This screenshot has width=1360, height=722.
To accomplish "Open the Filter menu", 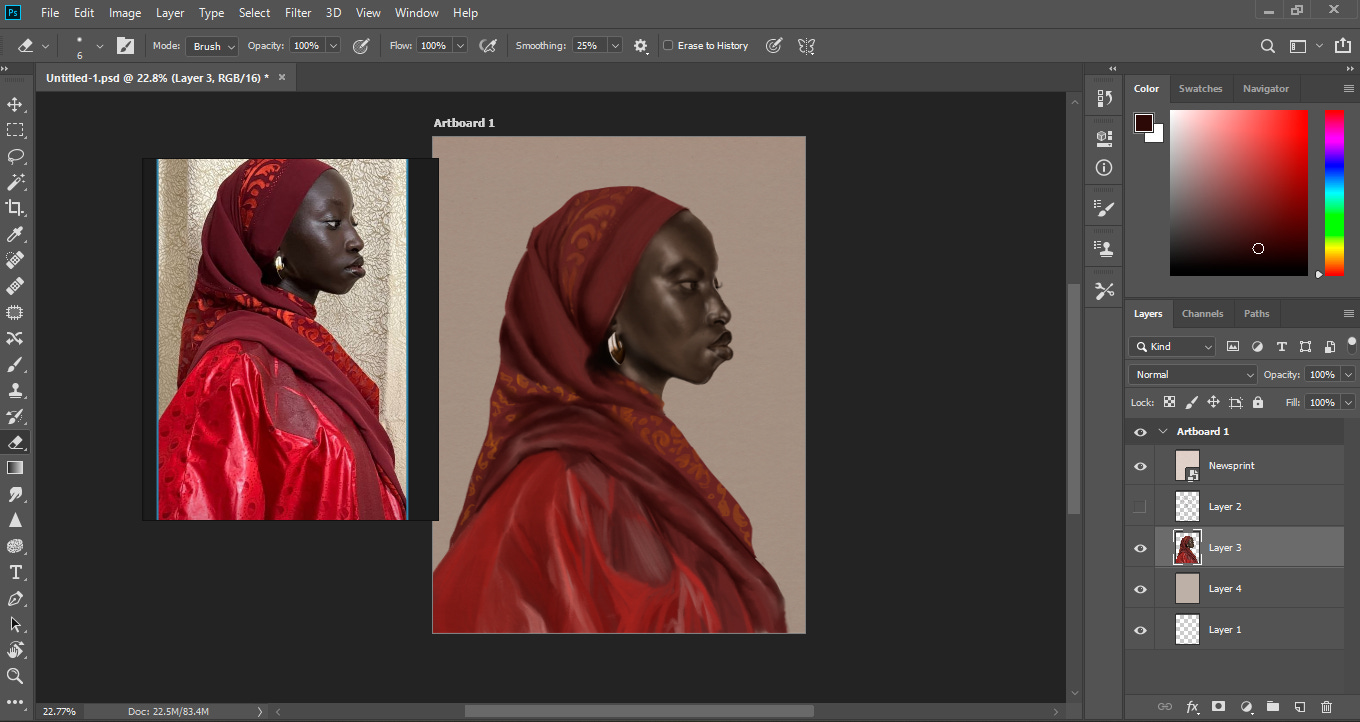I will pyautogui.click(x=298, y=13).
